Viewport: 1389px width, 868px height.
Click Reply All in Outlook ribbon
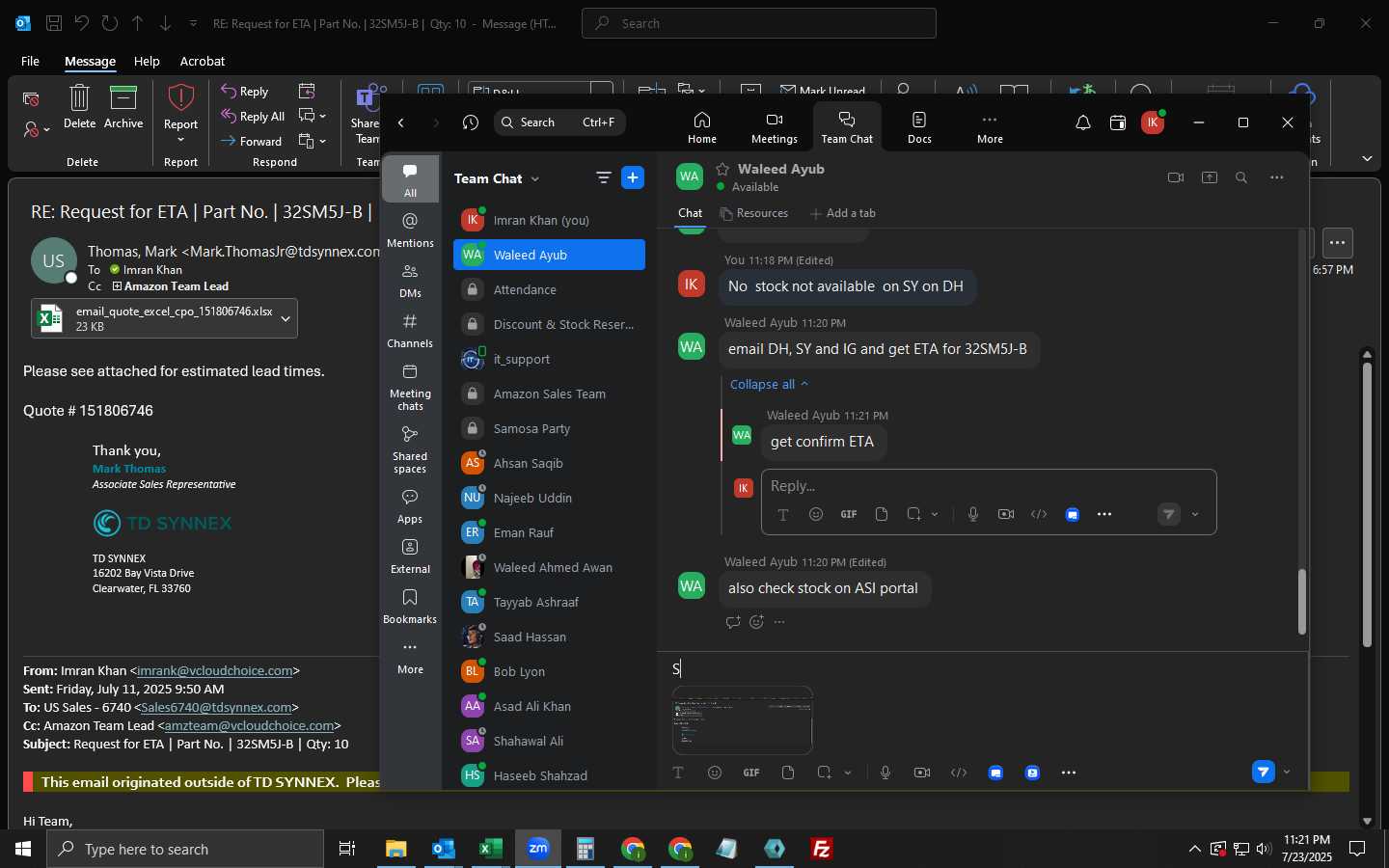point(253,116)
